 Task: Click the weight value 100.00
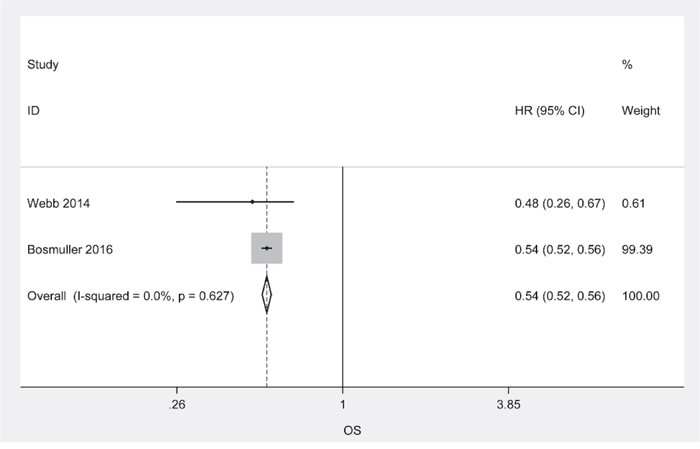(x=641, y=296)
